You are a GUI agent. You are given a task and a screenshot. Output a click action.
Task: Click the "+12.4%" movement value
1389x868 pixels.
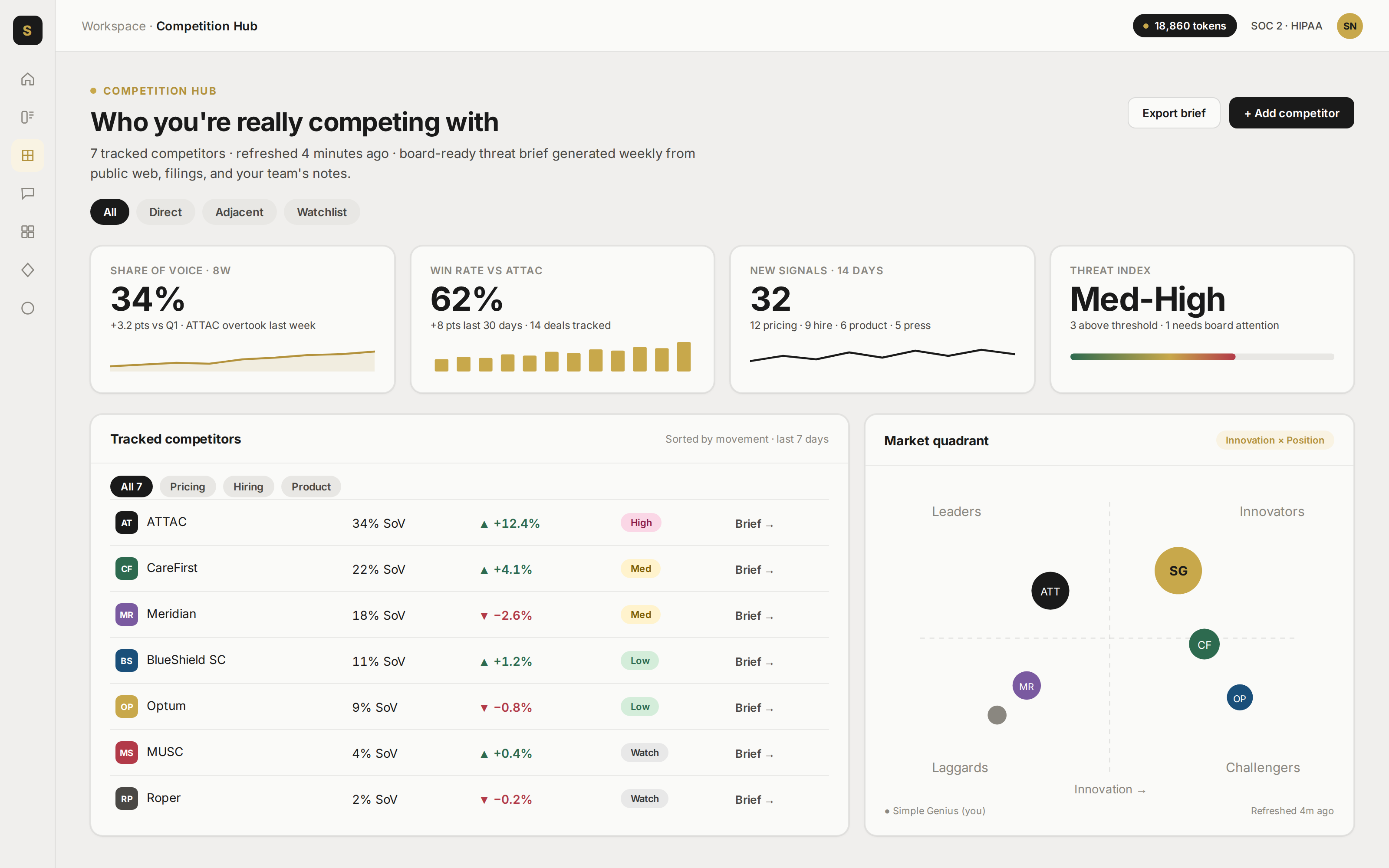510,523
